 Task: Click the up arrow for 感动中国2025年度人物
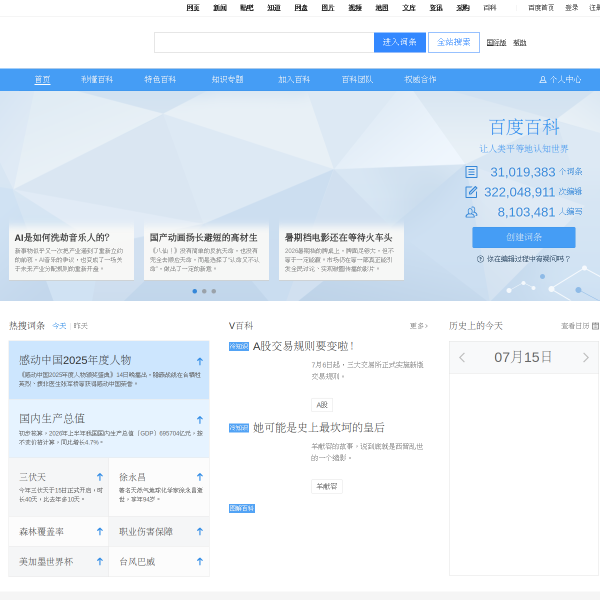click(x=200, y=361)
